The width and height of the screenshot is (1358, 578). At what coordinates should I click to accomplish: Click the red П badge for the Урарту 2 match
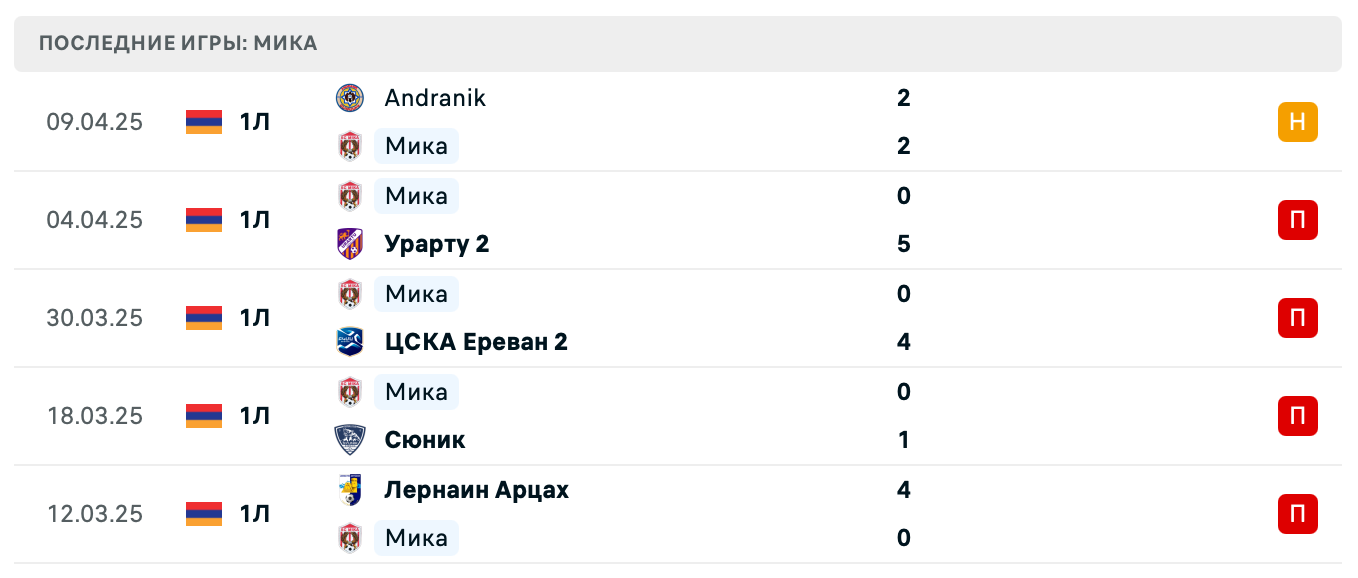[x=1297, y=220]
